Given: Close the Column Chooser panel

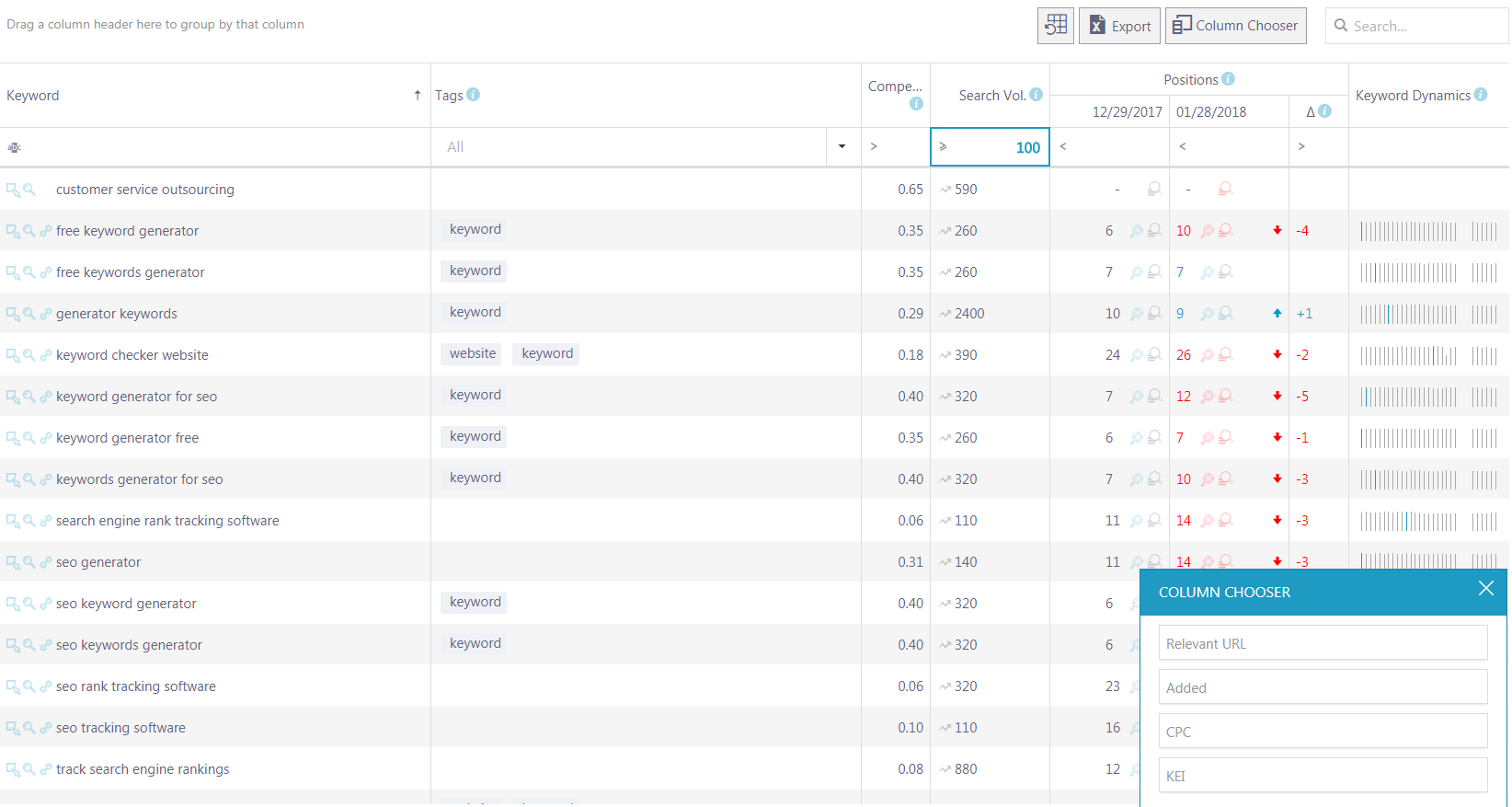Looking at the screenshot, I should [x=1486, y=589].
